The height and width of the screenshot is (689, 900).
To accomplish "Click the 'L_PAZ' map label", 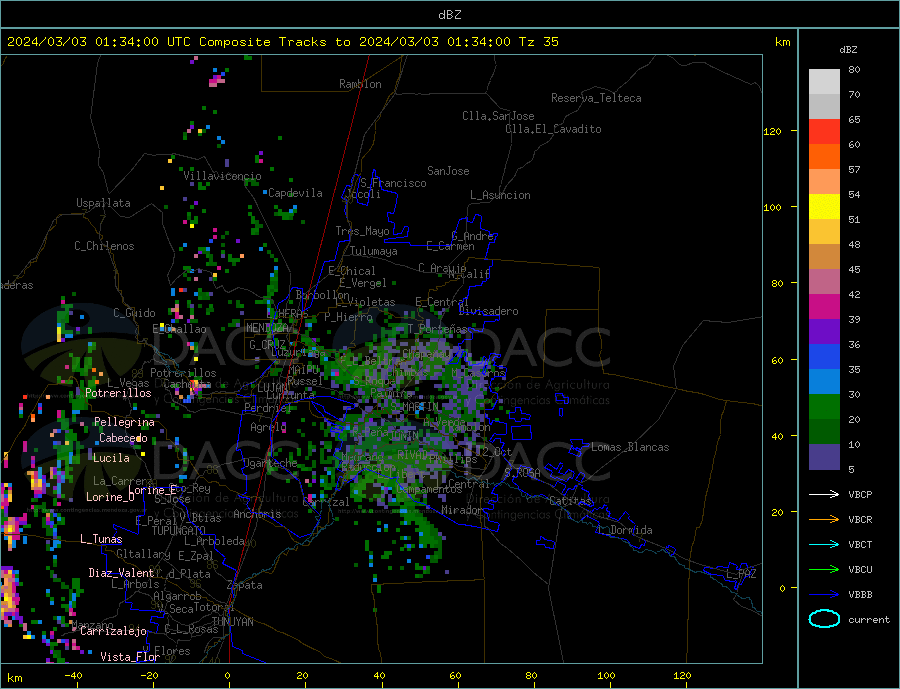I will (x=741, y=574).
